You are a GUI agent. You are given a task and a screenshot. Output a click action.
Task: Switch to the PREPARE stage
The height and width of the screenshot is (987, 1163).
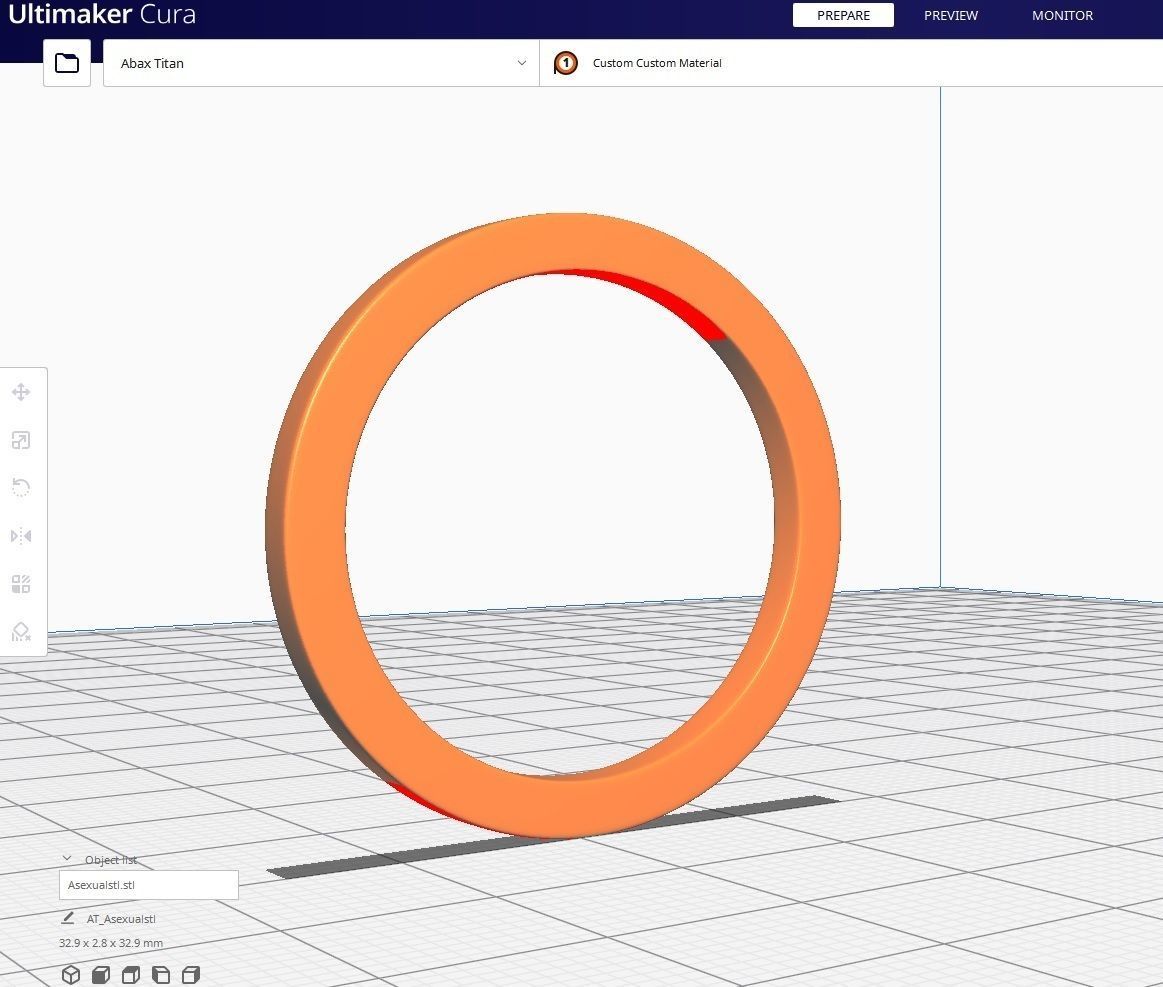843,15
